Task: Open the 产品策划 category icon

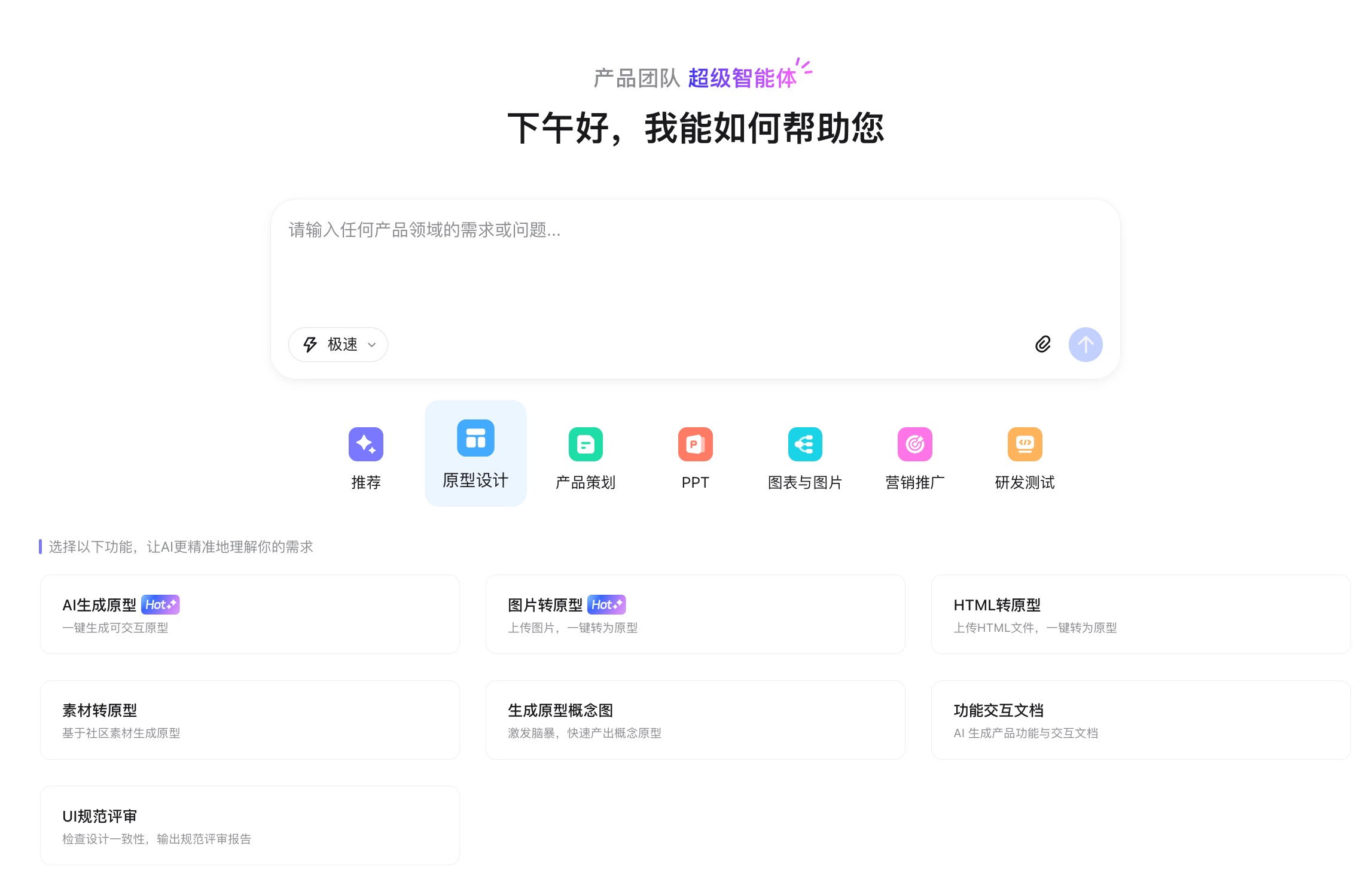Action: point(585,445)
